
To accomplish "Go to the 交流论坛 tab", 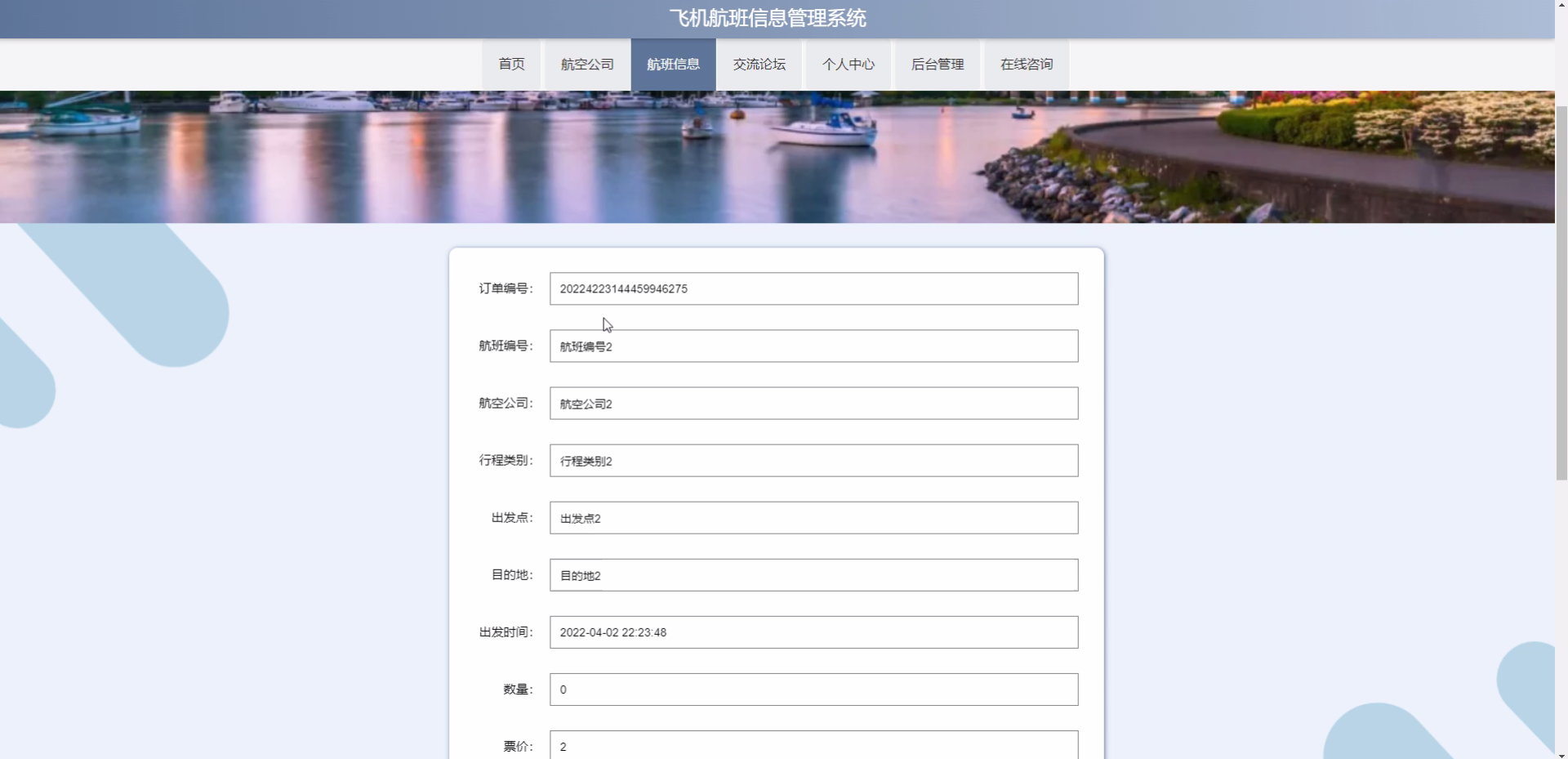I will point(759,65).
